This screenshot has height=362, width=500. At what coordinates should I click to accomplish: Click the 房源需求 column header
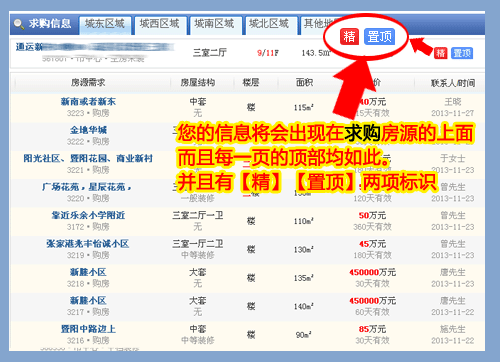tap(88, 82)
